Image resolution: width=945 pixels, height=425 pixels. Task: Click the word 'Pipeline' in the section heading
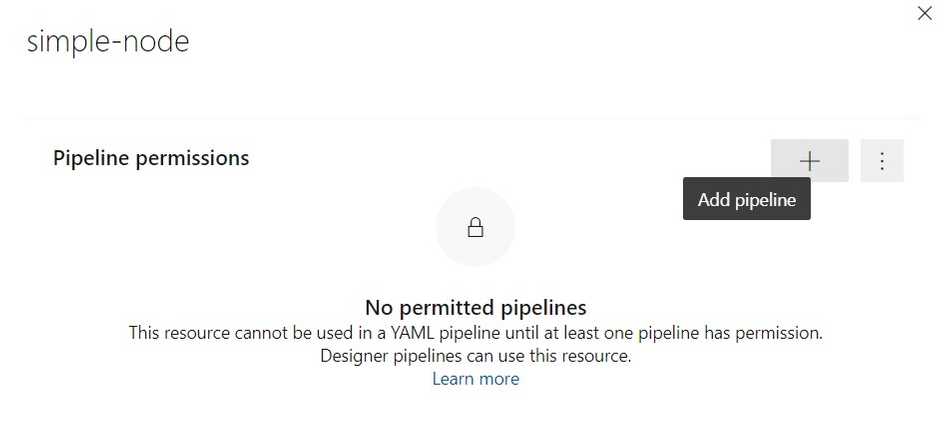tap(91, 158)
